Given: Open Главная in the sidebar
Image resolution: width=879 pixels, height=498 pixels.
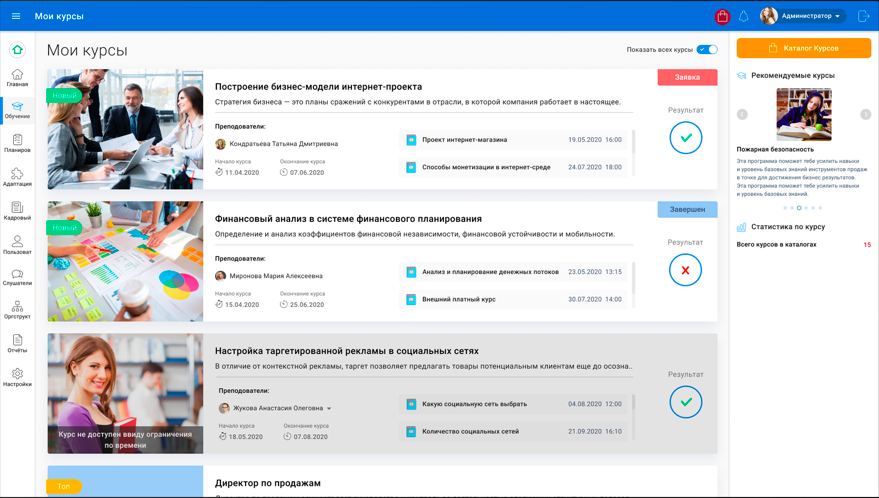Looking at the screenshot, I should pos(17,78).
